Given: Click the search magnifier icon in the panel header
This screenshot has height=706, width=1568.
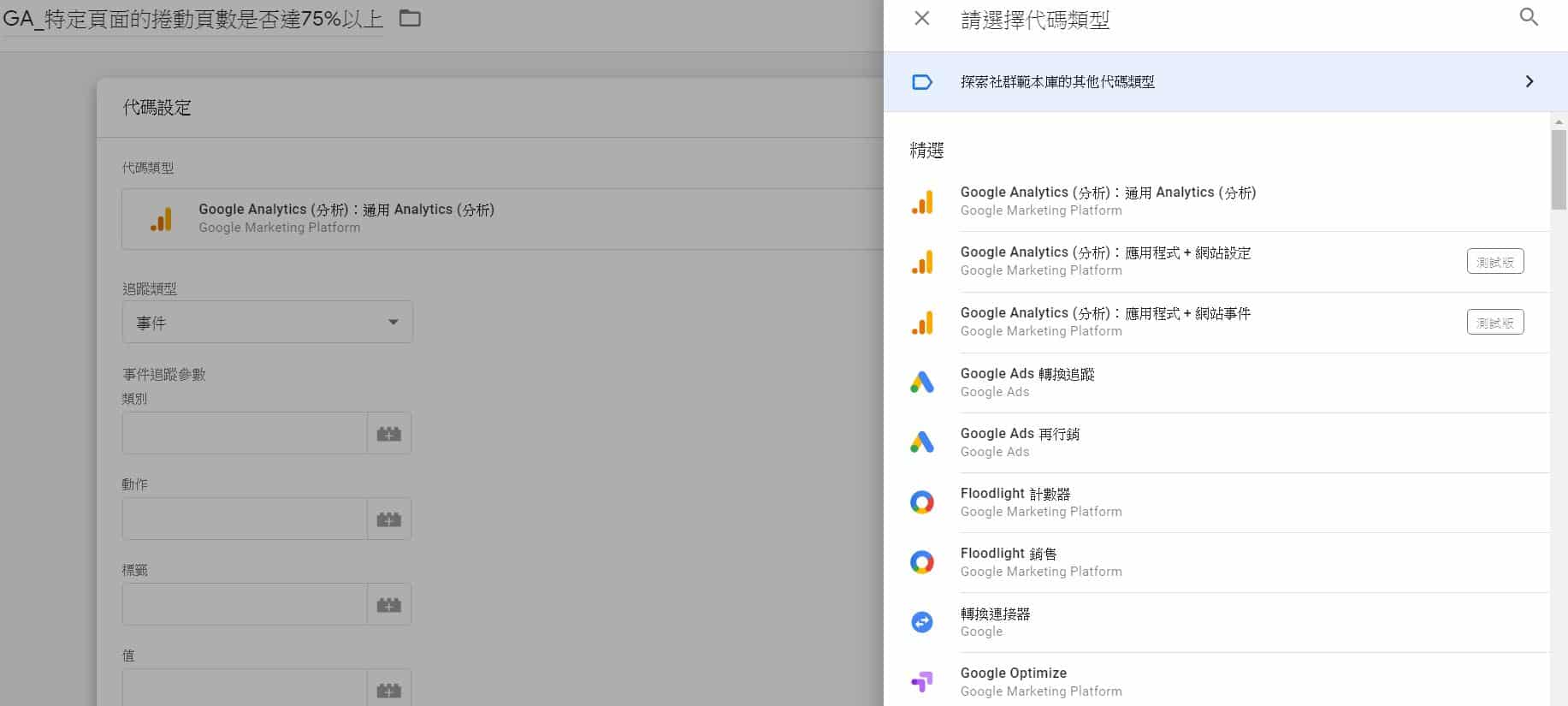Looking at the screenshot, I should [x=1528, y=17].
